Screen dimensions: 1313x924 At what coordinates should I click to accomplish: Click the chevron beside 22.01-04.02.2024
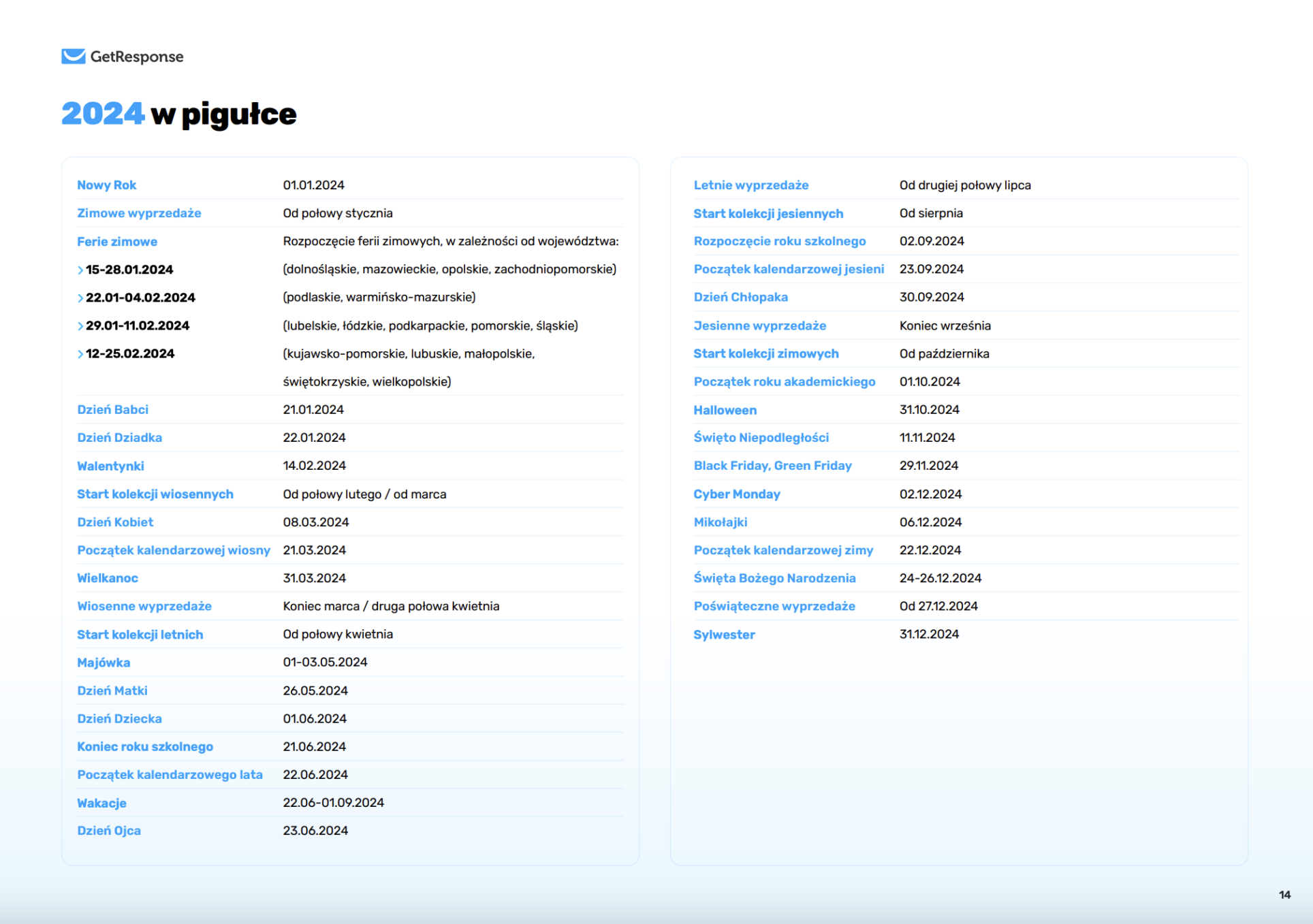[x=80, y=298]
